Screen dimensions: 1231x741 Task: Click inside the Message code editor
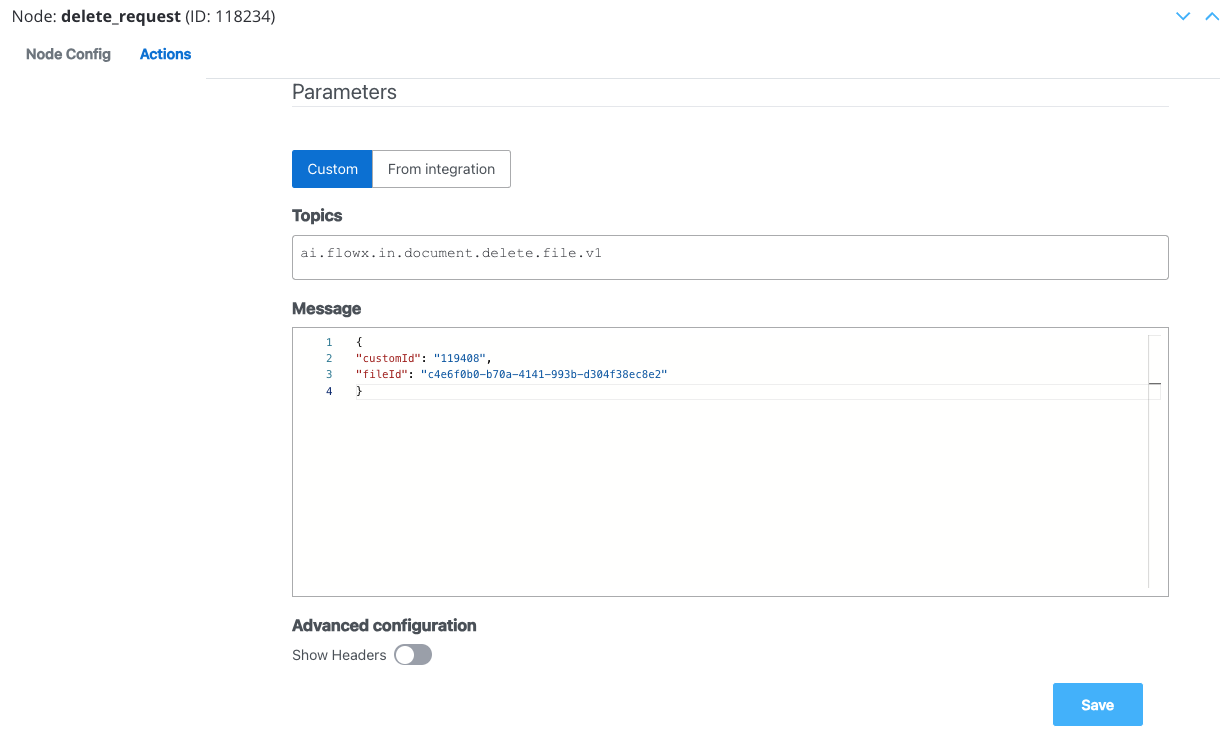pos(730,462)
